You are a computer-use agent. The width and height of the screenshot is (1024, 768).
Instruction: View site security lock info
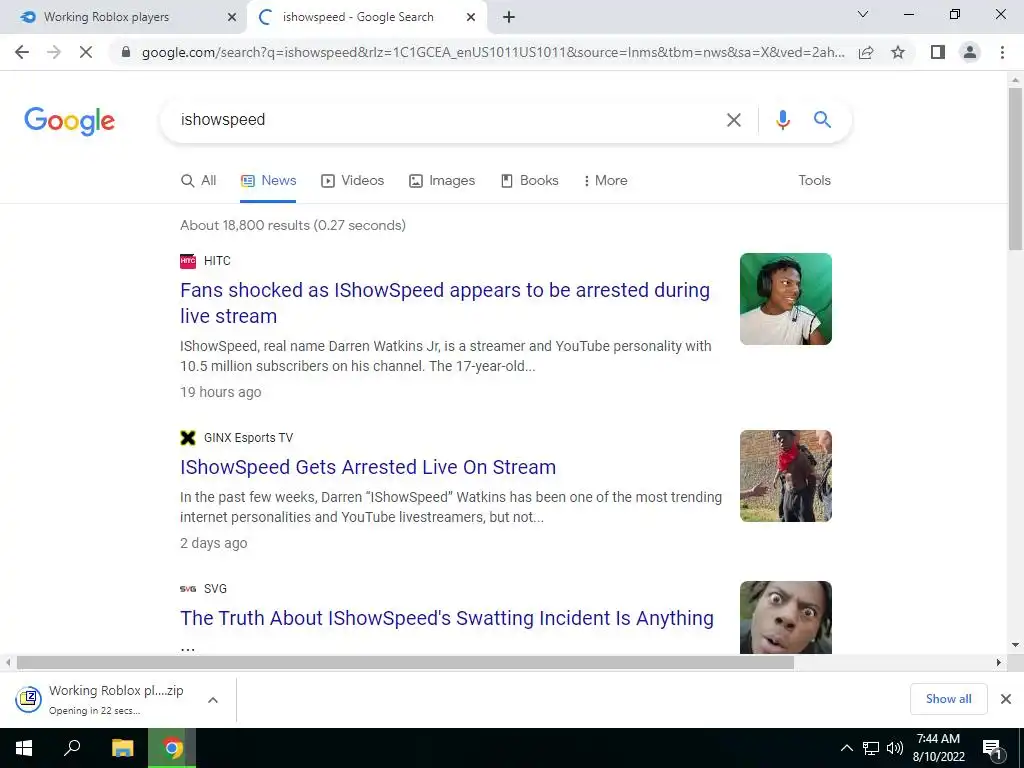tap(126, 52)
